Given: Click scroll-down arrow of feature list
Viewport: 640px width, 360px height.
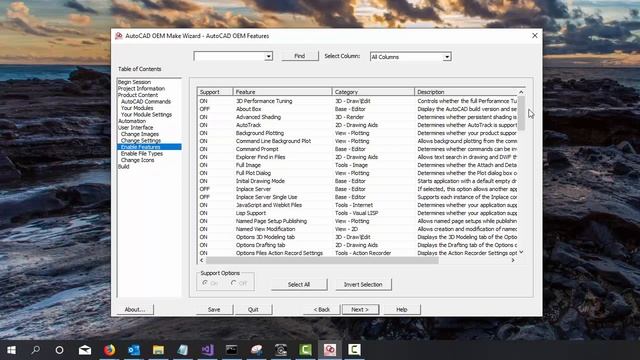Looking at the screenshot, I should click(x=521, y=252).
